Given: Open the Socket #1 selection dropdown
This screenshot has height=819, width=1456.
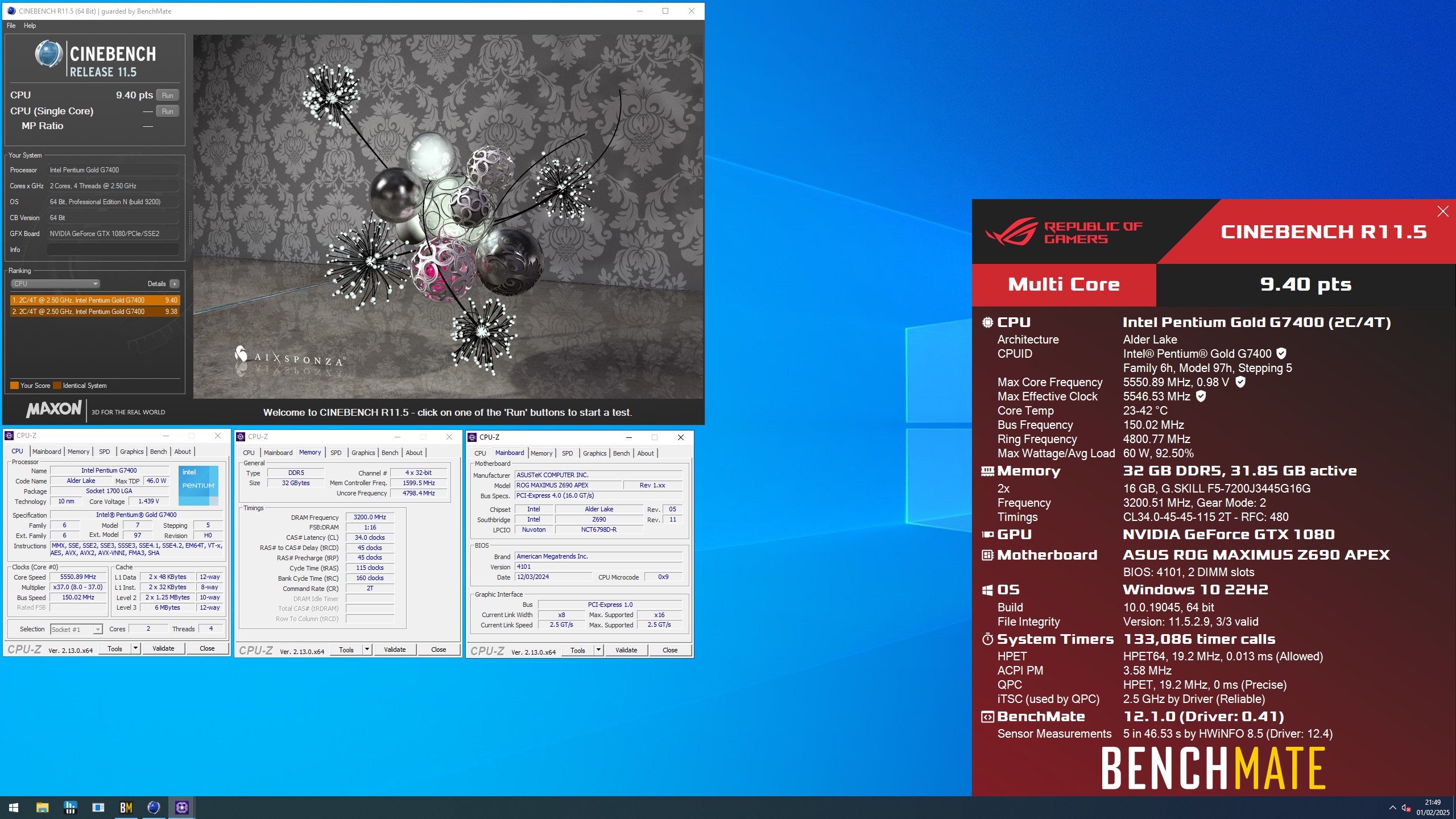Looking at the screenshot, I should pos(76,629).
